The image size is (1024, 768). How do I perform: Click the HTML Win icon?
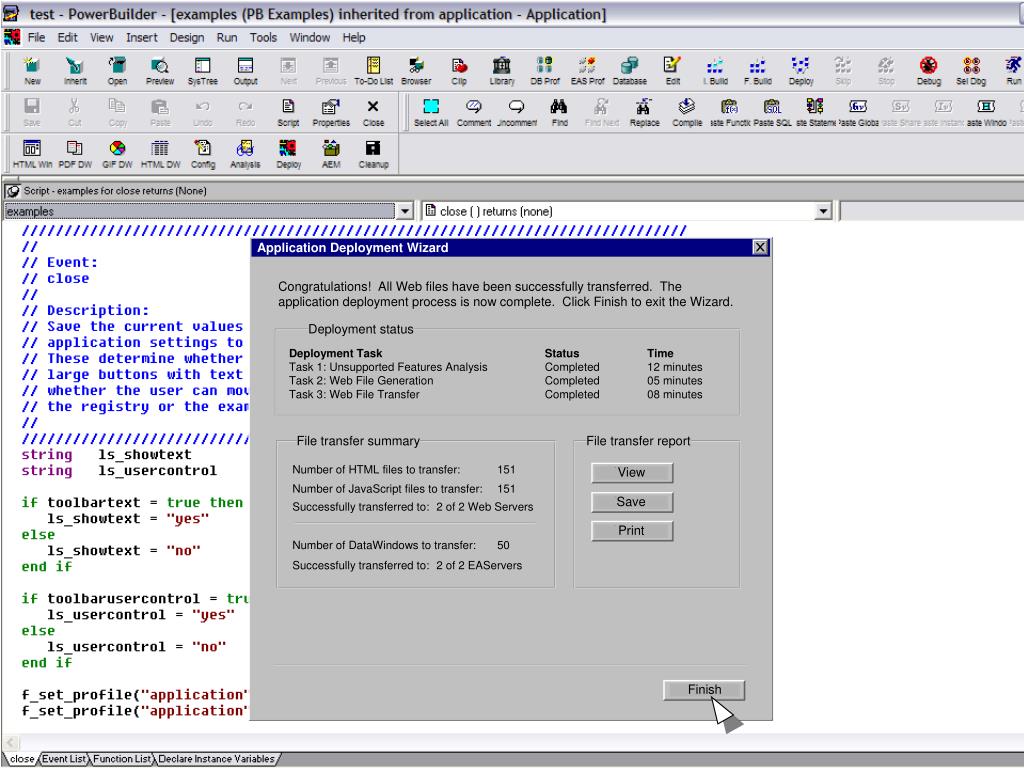click(x=32, y=154)
